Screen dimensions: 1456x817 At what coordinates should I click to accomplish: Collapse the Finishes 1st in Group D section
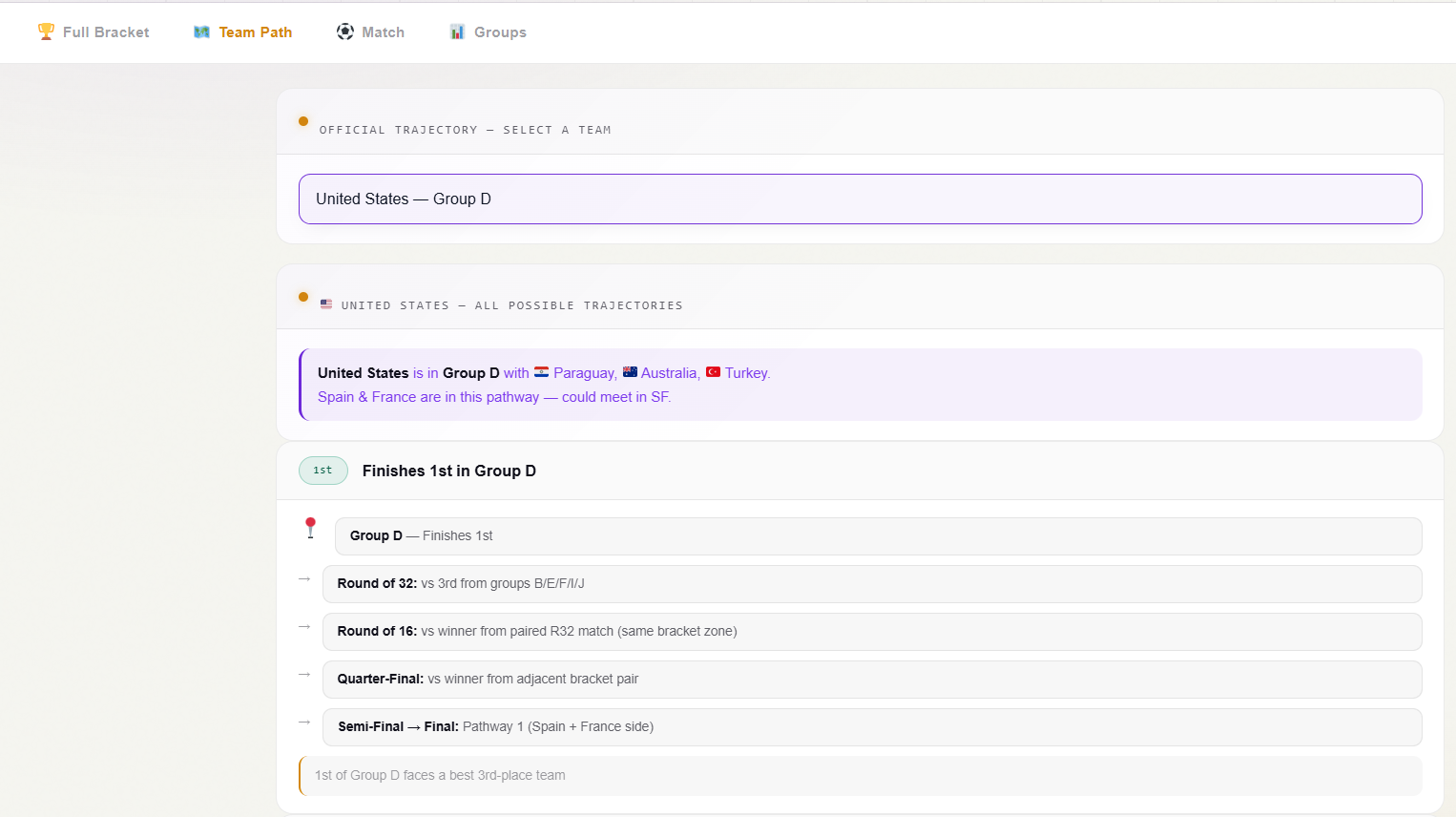(x=448, y=471)
